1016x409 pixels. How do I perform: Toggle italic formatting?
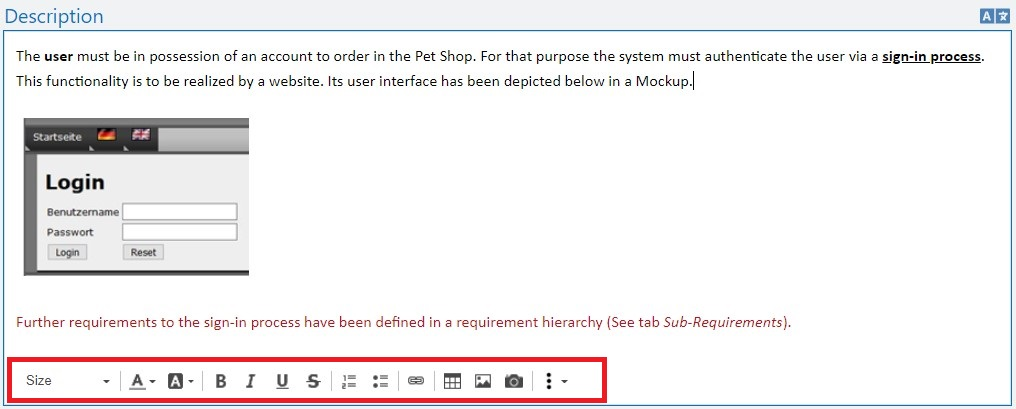[251, 381]
